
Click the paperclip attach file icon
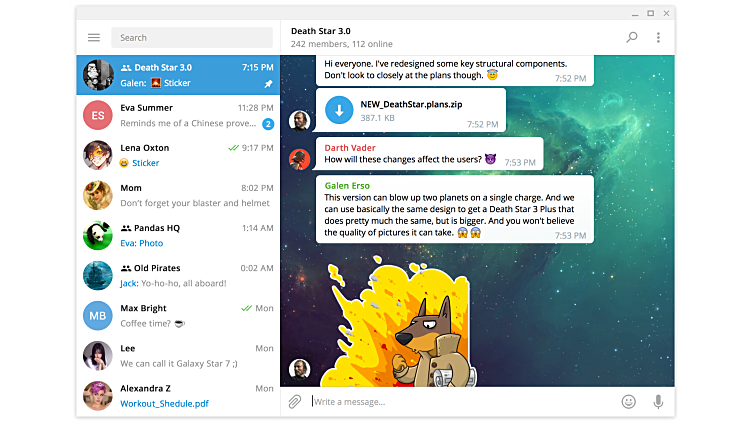point(295,401)
